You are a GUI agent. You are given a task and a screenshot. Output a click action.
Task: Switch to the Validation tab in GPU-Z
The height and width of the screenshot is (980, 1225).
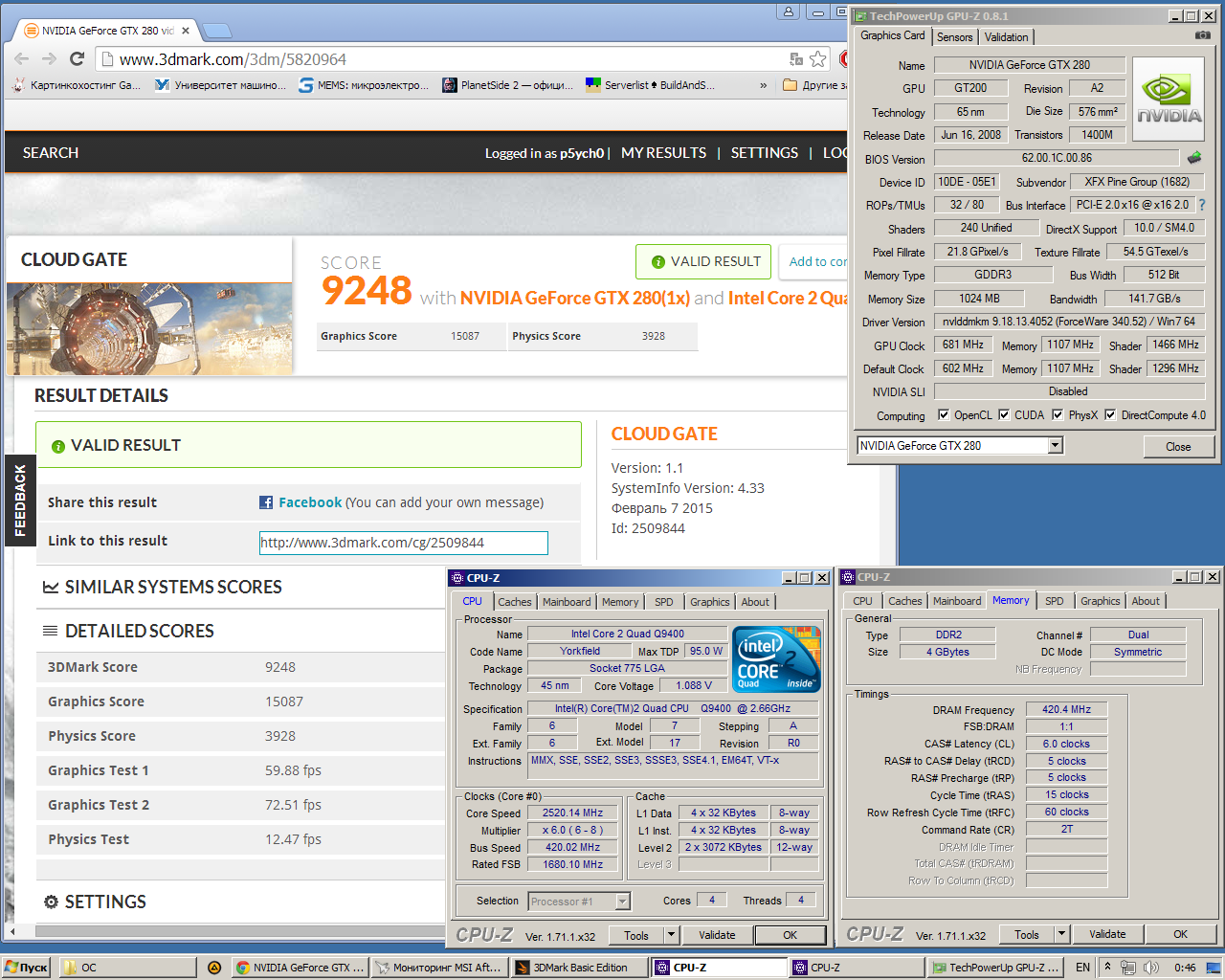tap(1006, 36)
